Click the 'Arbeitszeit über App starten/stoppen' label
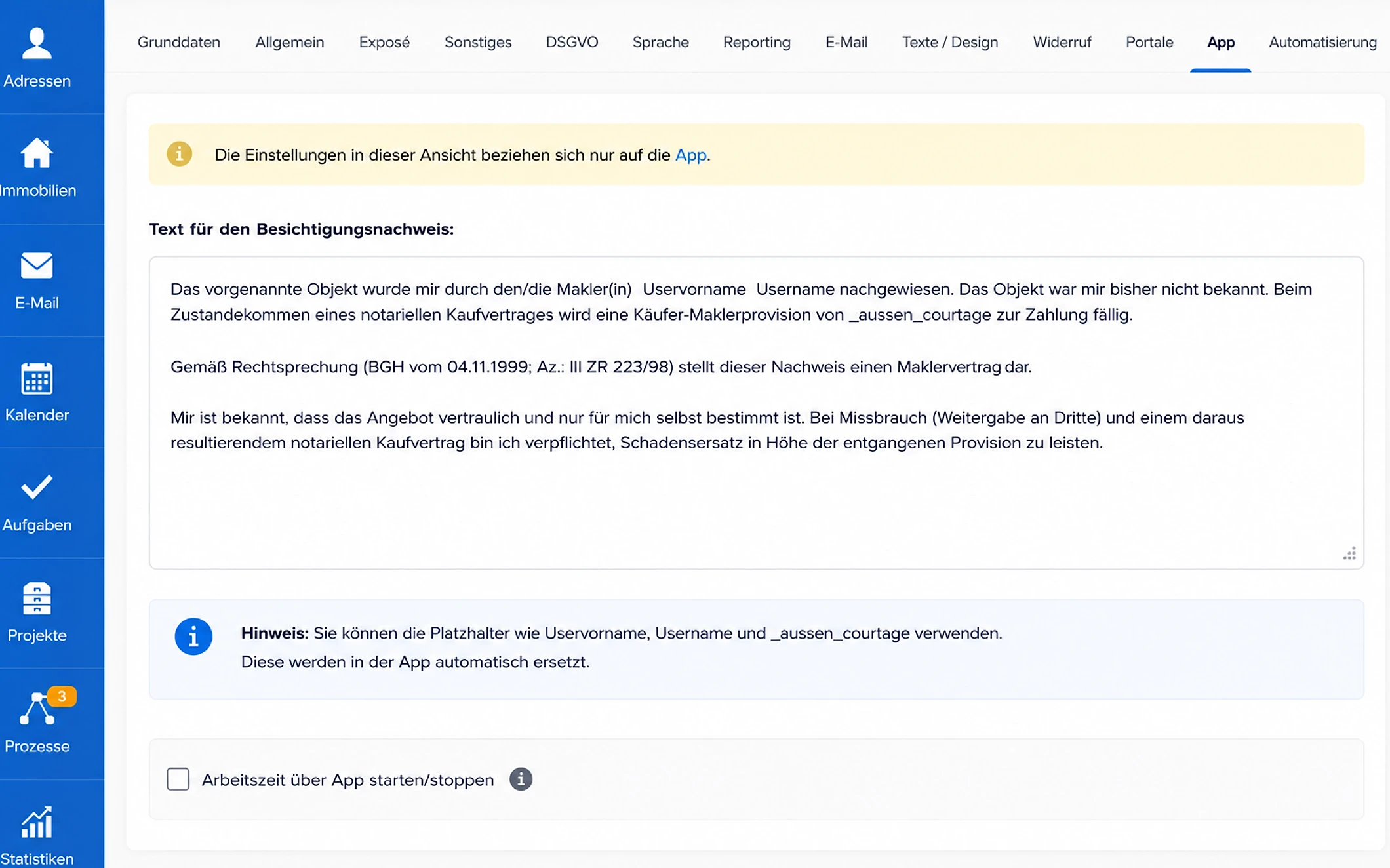1390x868 pixels. click(347, 780)
